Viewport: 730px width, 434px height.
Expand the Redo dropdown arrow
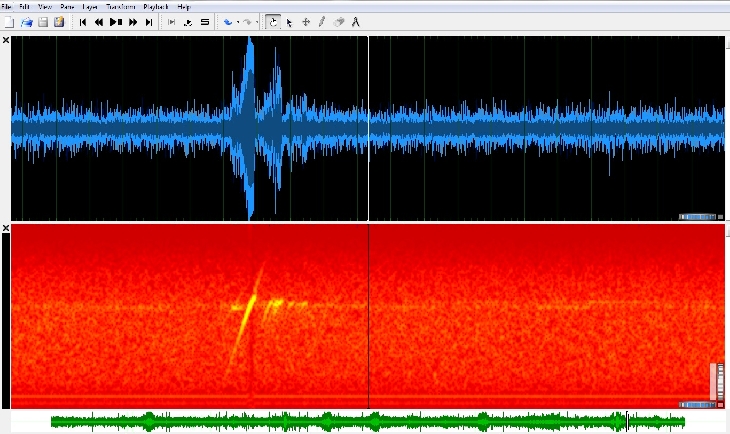257,21
